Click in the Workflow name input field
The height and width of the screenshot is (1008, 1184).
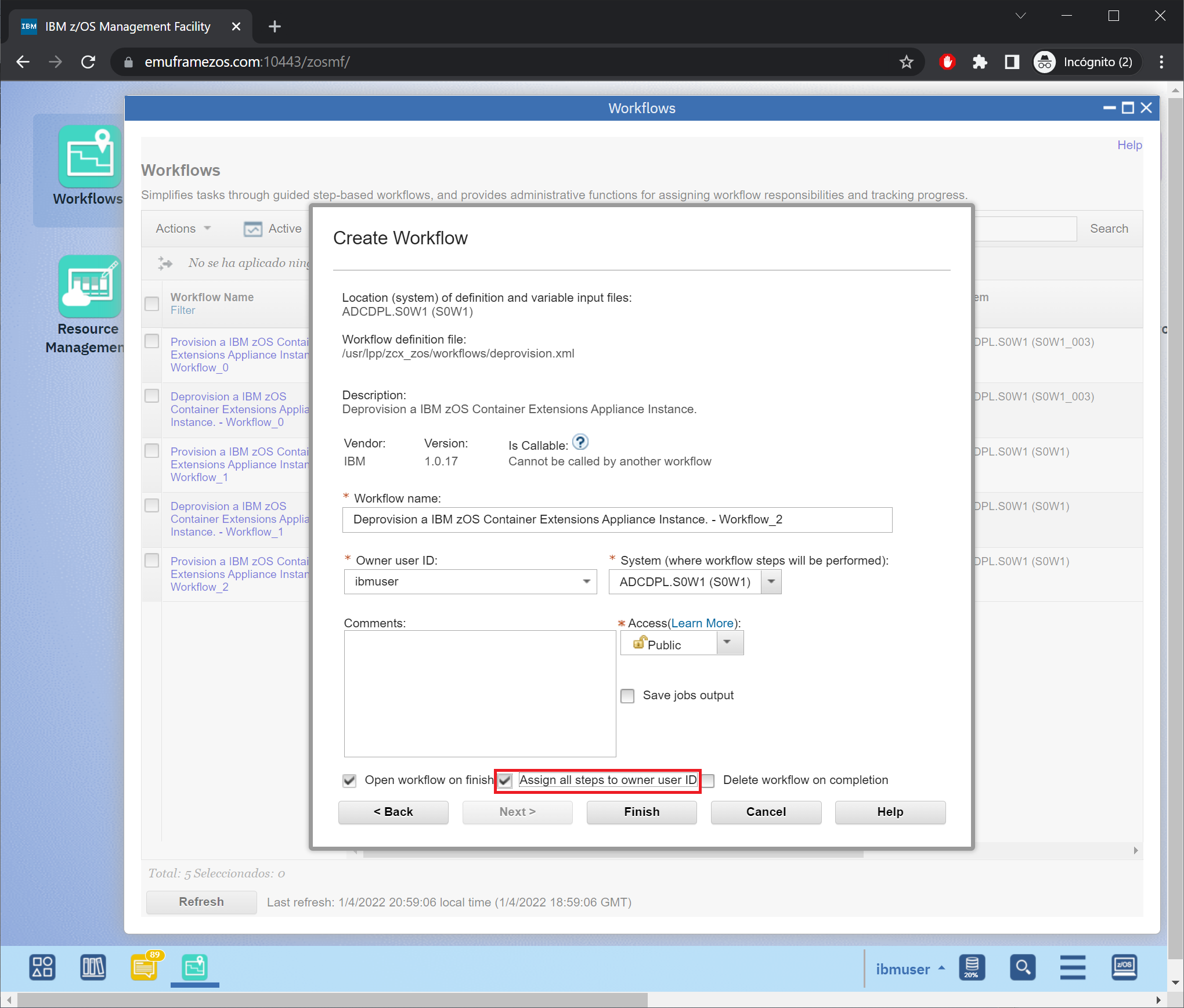[617, 519]
